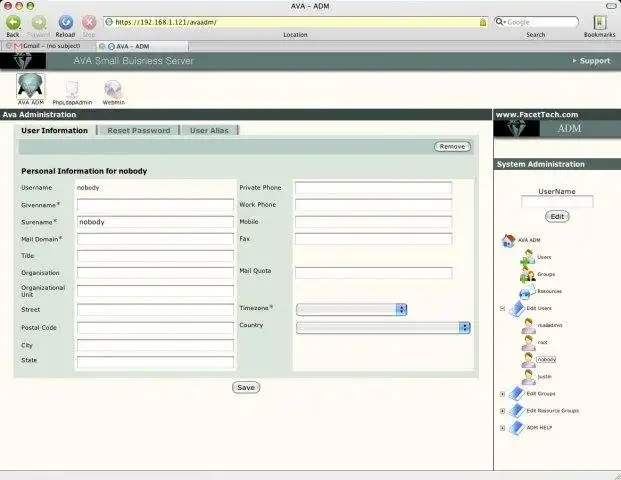Click the red Stop icon
The height and width of the screenshot is (480, 621).
[x=89, y=22]
